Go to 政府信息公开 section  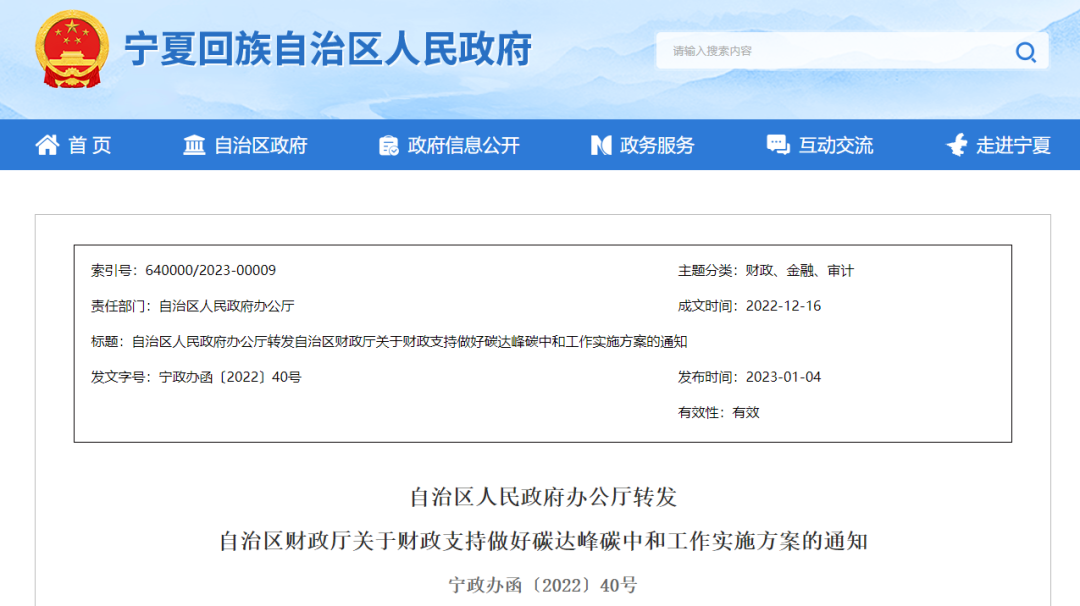pos(464,145)
